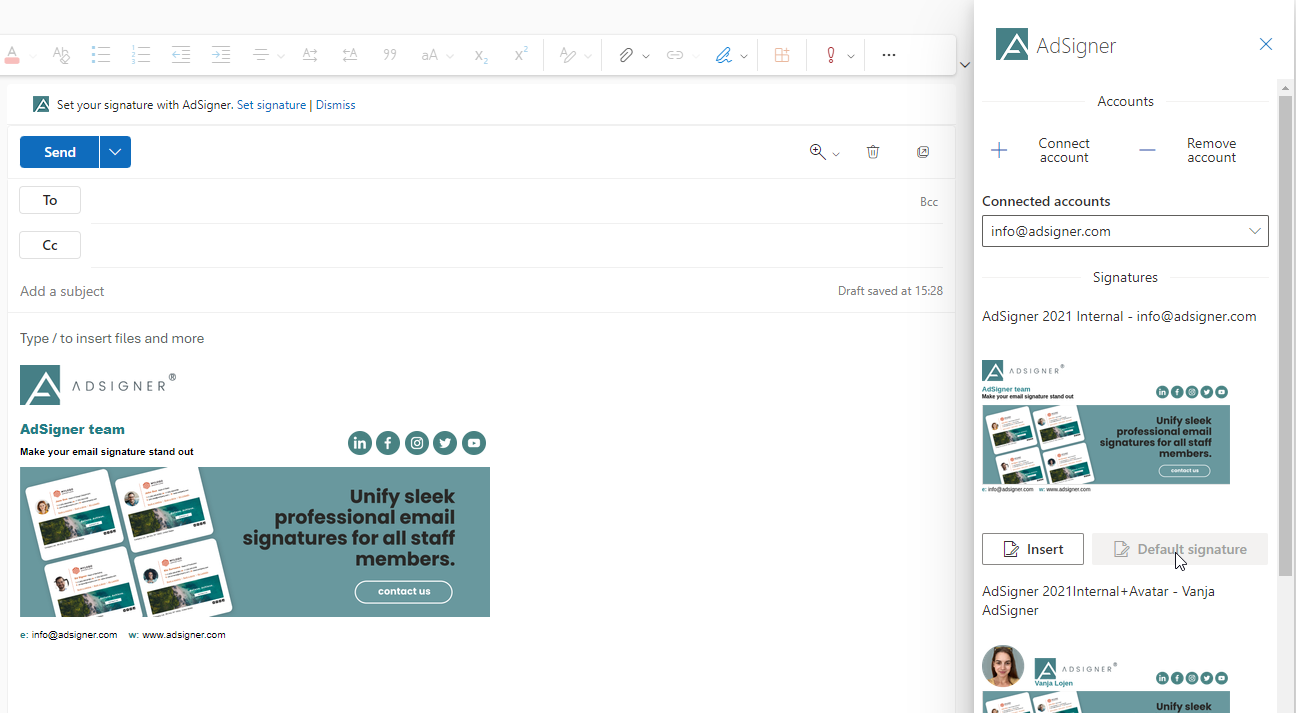Open the text styles tool
1296x713 pixels.
[x=568, y=55]
